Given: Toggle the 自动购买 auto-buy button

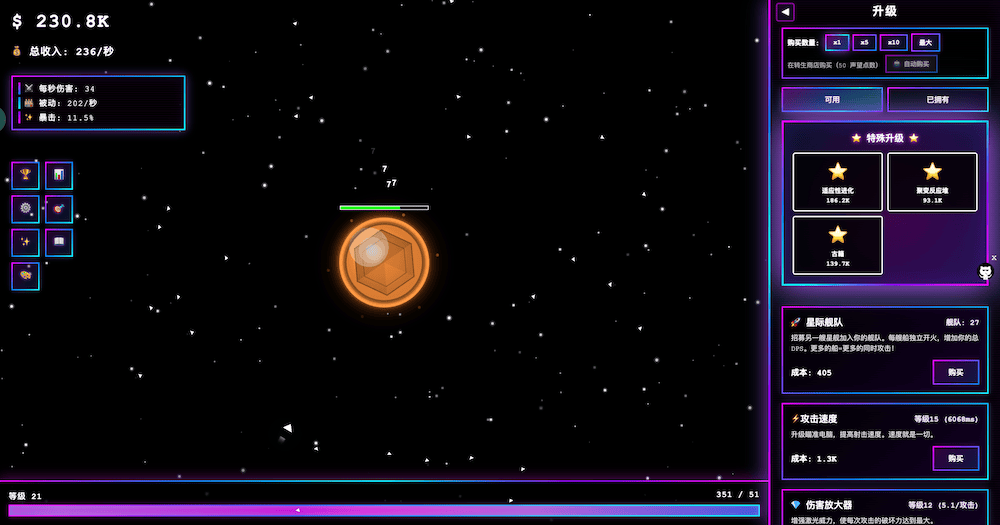Looking at the screenshot, I should (x=911, y=64).
